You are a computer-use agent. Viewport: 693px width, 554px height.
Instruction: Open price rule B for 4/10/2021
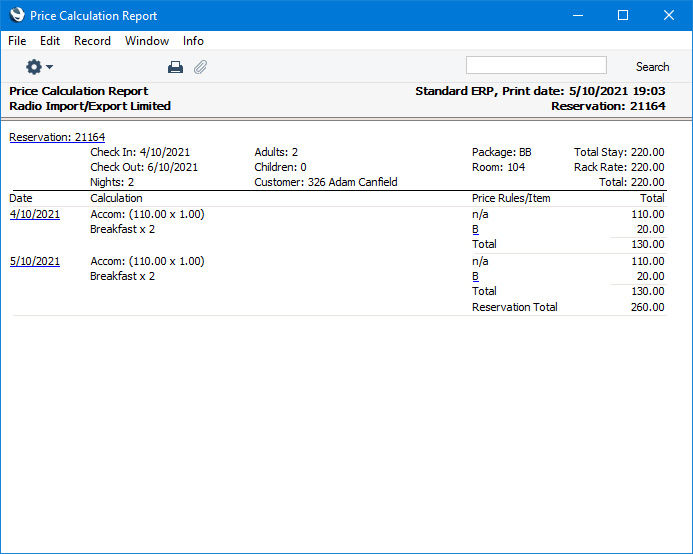point(476,229)
